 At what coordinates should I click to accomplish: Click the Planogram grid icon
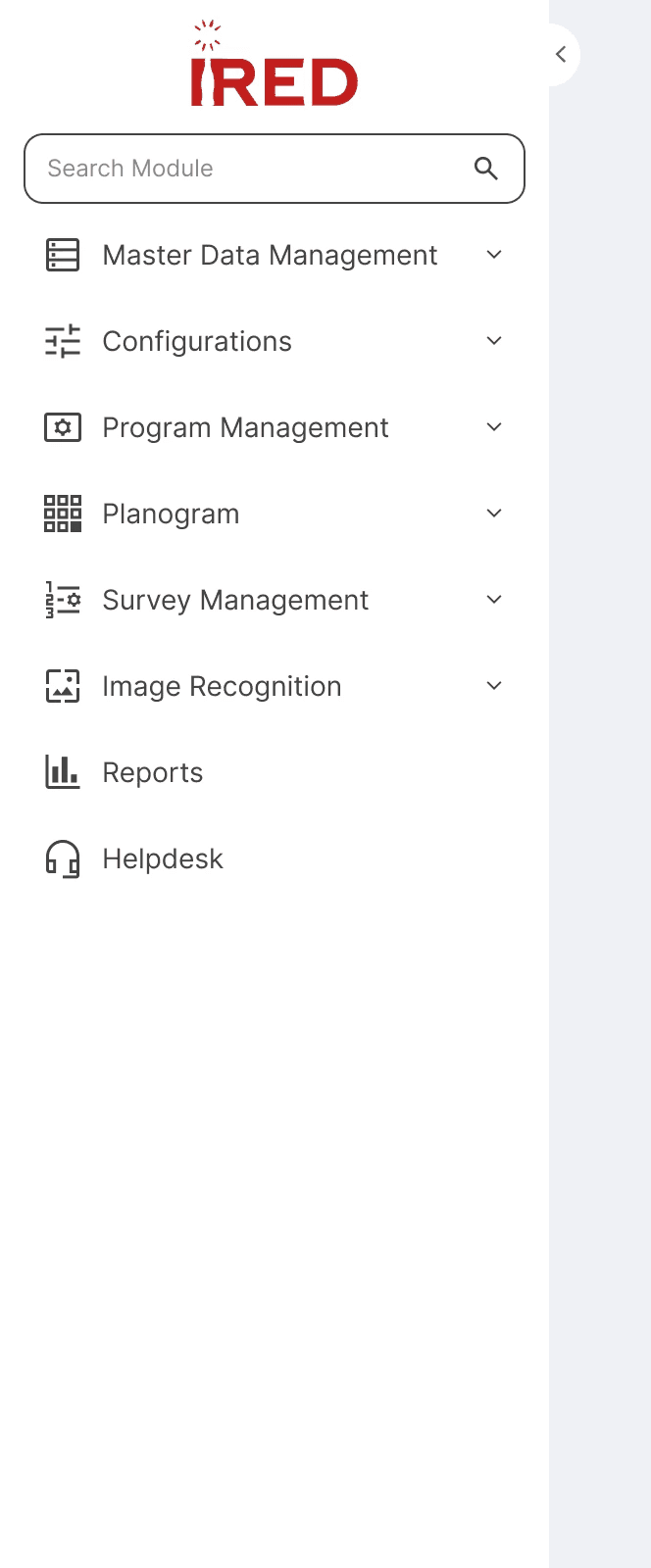[x=63, y=514]
